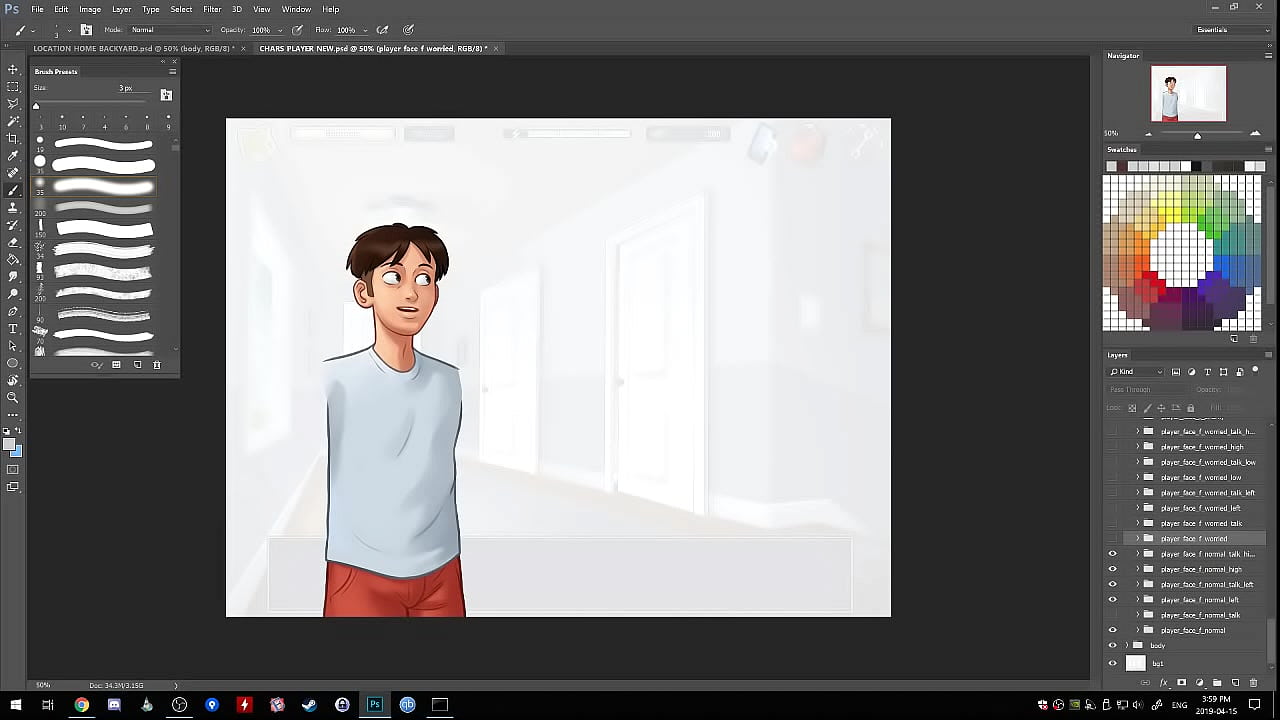This screenshot has height=720, width=1280.
Task: Expand the body layer group
Action: (x=1127, y=646)
